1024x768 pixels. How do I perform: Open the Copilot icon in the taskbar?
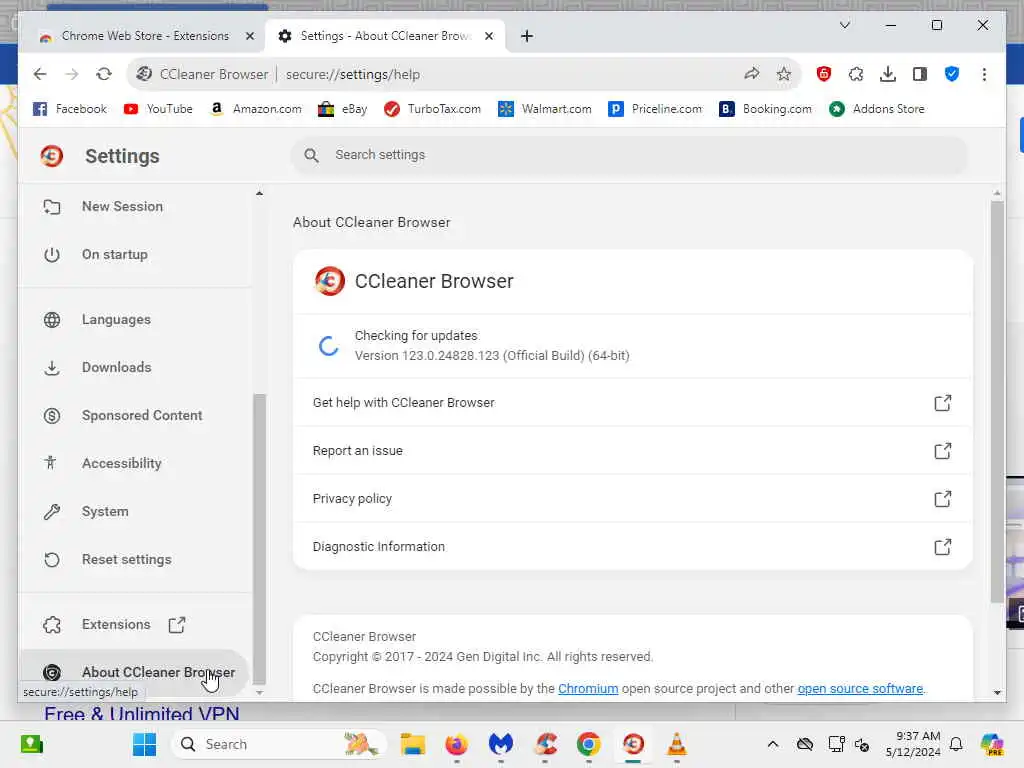pyautogui.click(x=992, y=744)
